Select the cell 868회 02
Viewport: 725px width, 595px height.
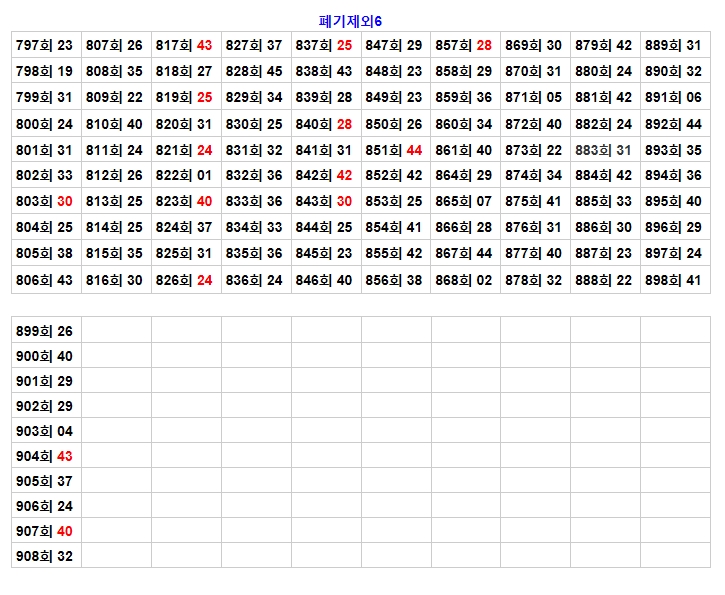[466, 281]
